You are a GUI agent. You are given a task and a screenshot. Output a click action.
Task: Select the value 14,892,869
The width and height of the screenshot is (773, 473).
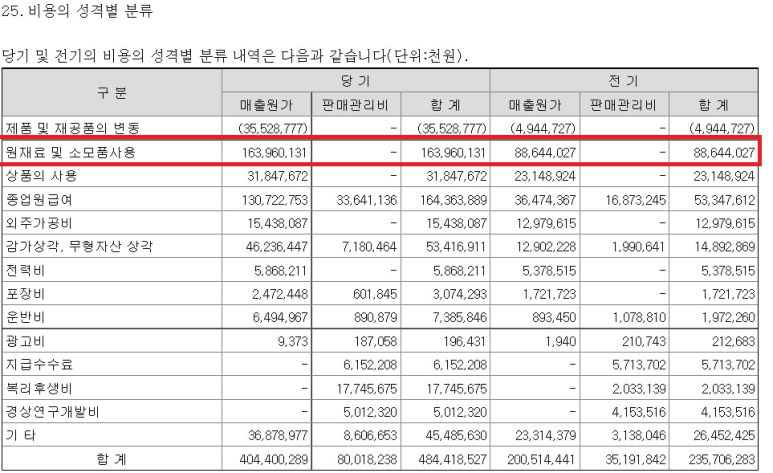click(725, 246)
